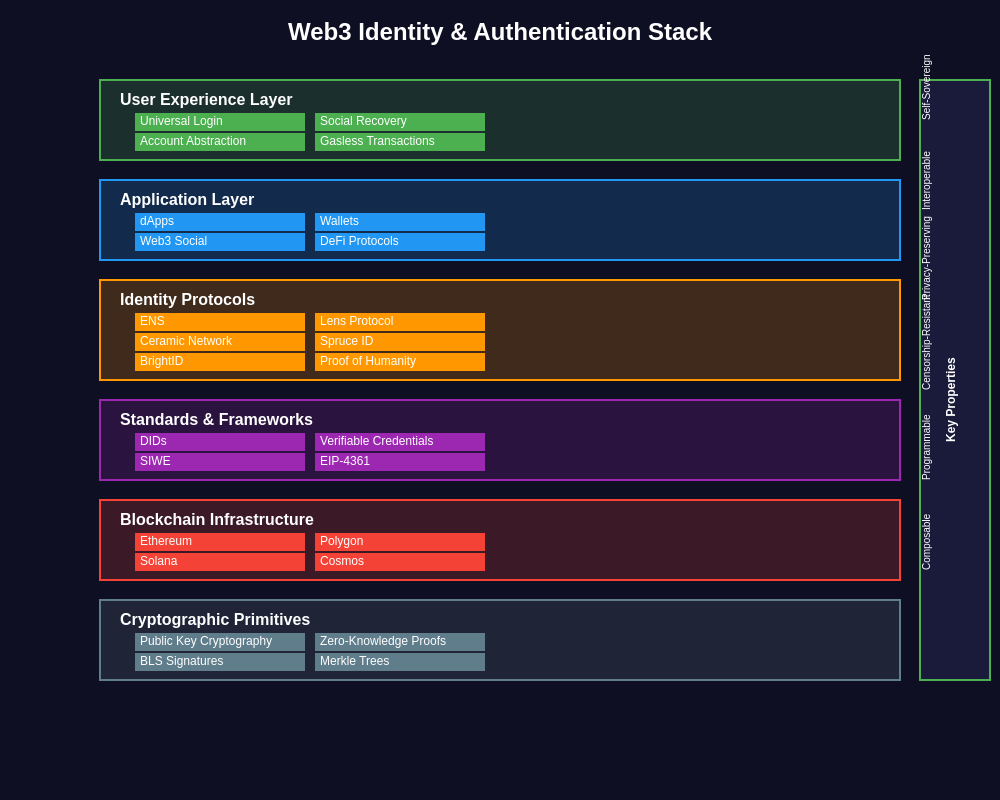
Task: Select the Cosmos item
Action: [400, 562]
